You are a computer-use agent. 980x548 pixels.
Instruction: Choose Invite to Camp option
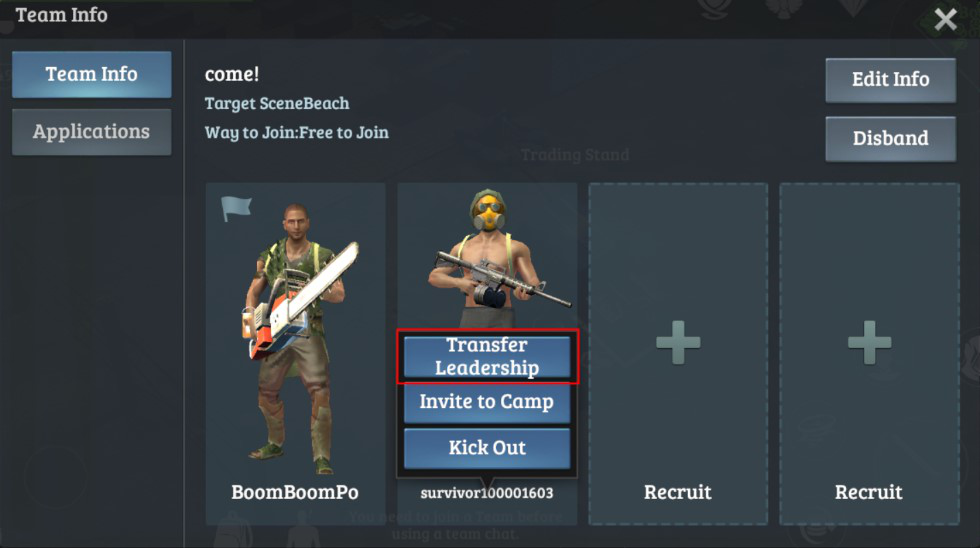487,402
